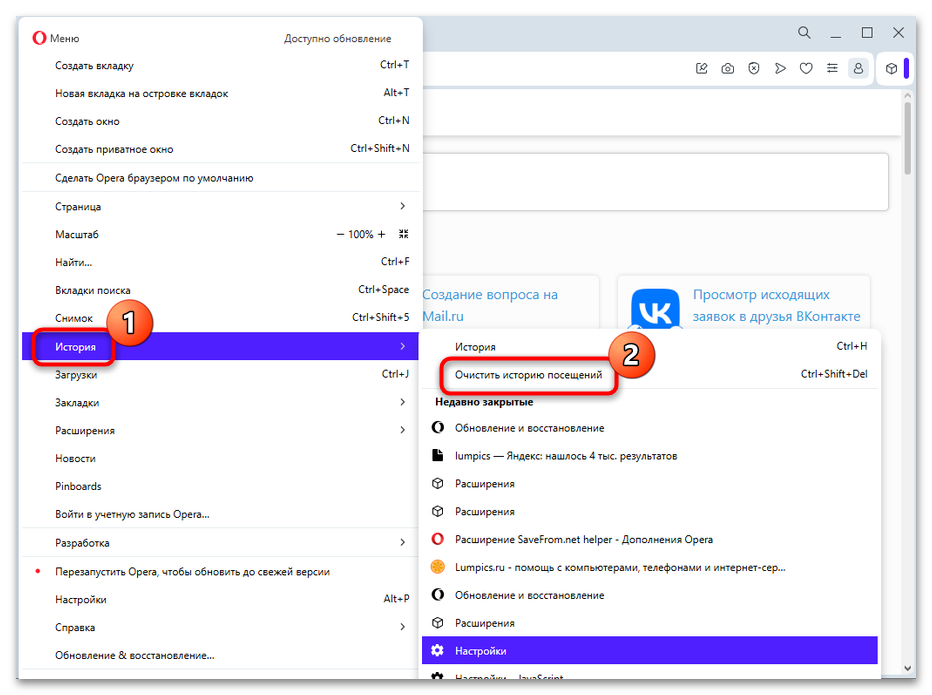Click the page vertical scrollbar
The image size is (932, 695).
coord(907,138)
